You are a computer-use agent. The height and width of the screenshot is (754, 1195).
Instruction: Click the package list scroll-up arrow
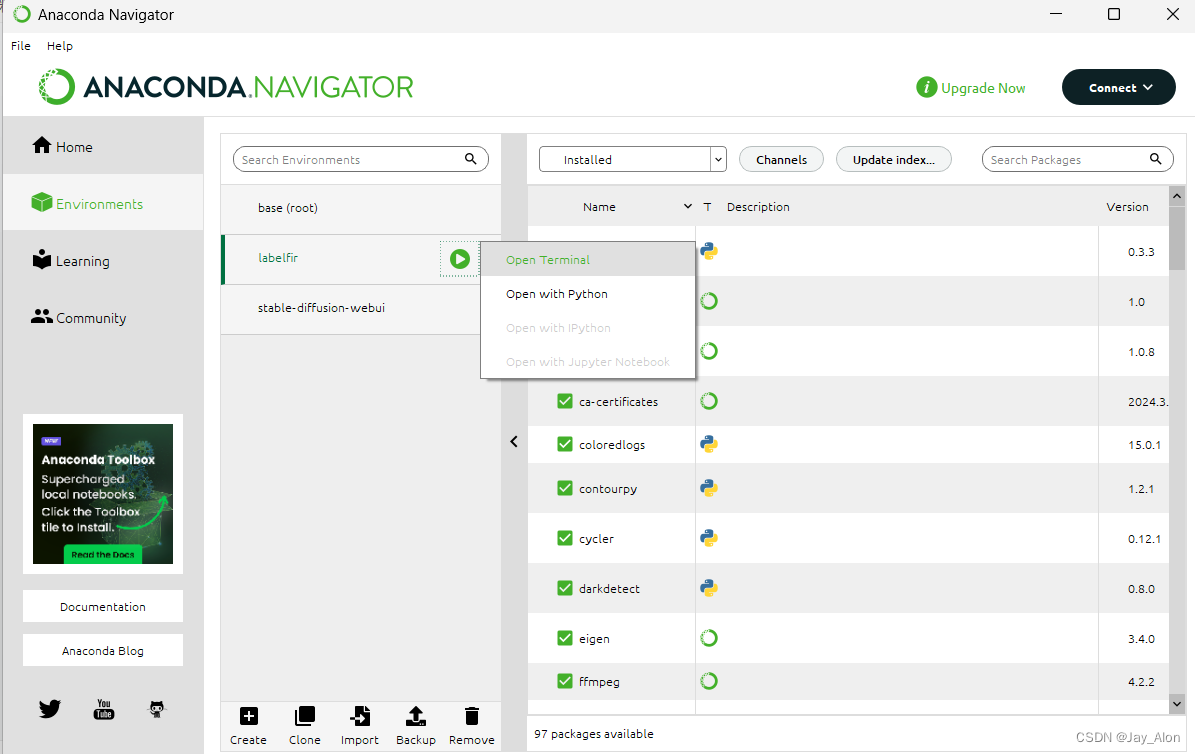tap(1177, 195)
